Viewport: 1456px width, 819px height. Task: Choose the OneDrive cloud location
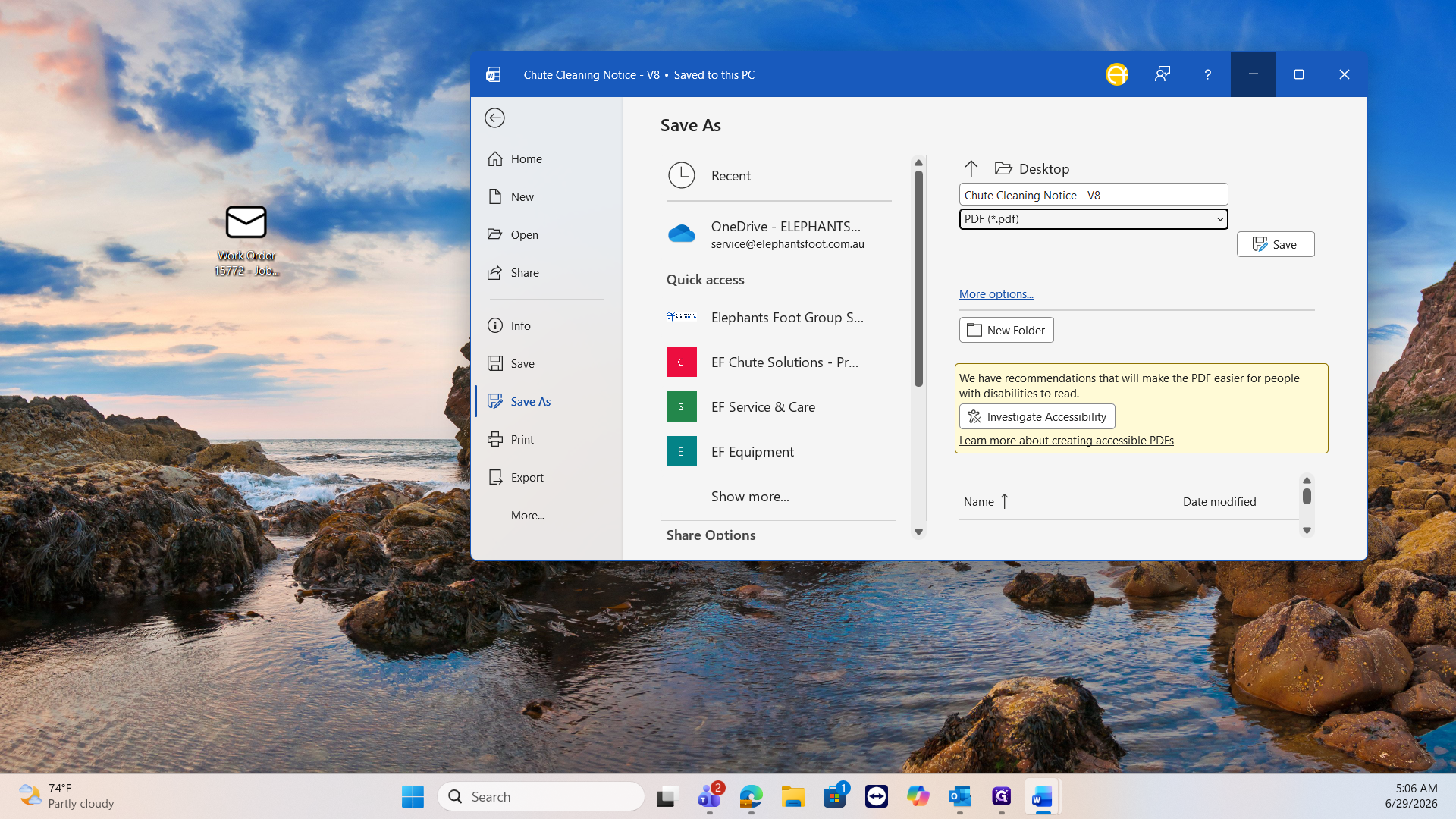[x=778, y=234]
